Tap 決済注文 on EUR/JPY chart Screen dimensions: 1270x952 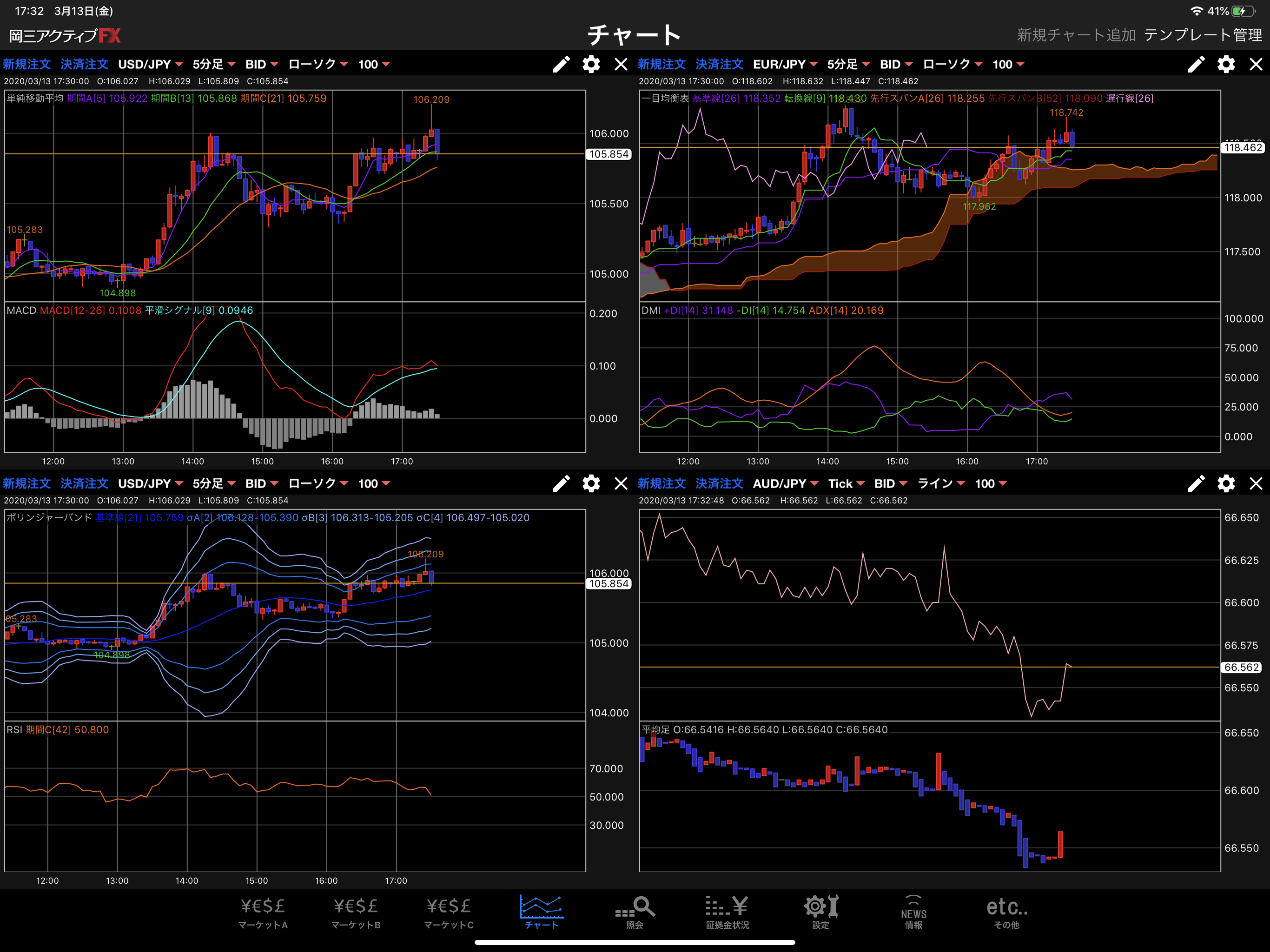pyautogui.click(x=720, y=64)
